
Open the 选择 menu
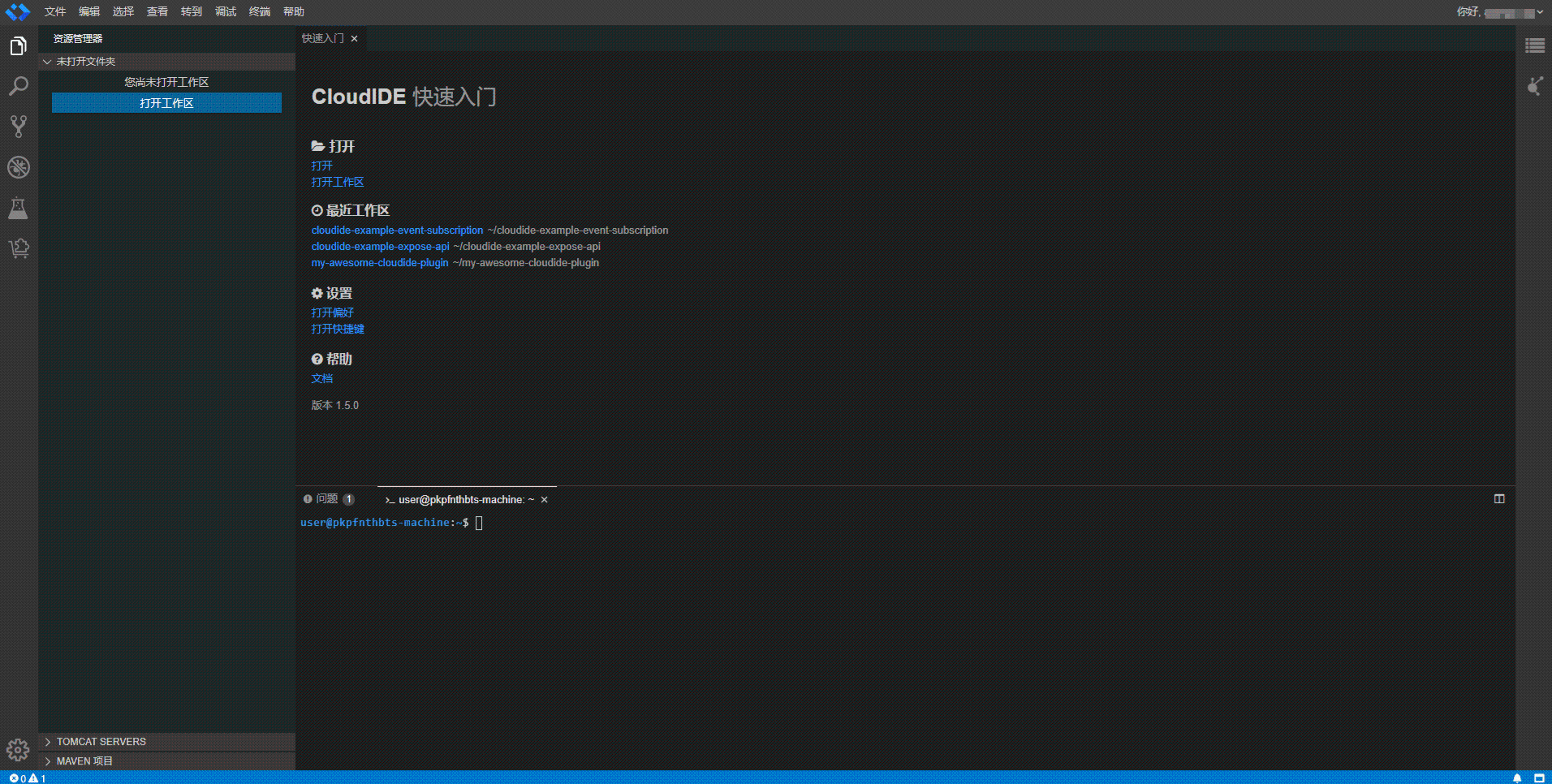[x=123, y=12]
